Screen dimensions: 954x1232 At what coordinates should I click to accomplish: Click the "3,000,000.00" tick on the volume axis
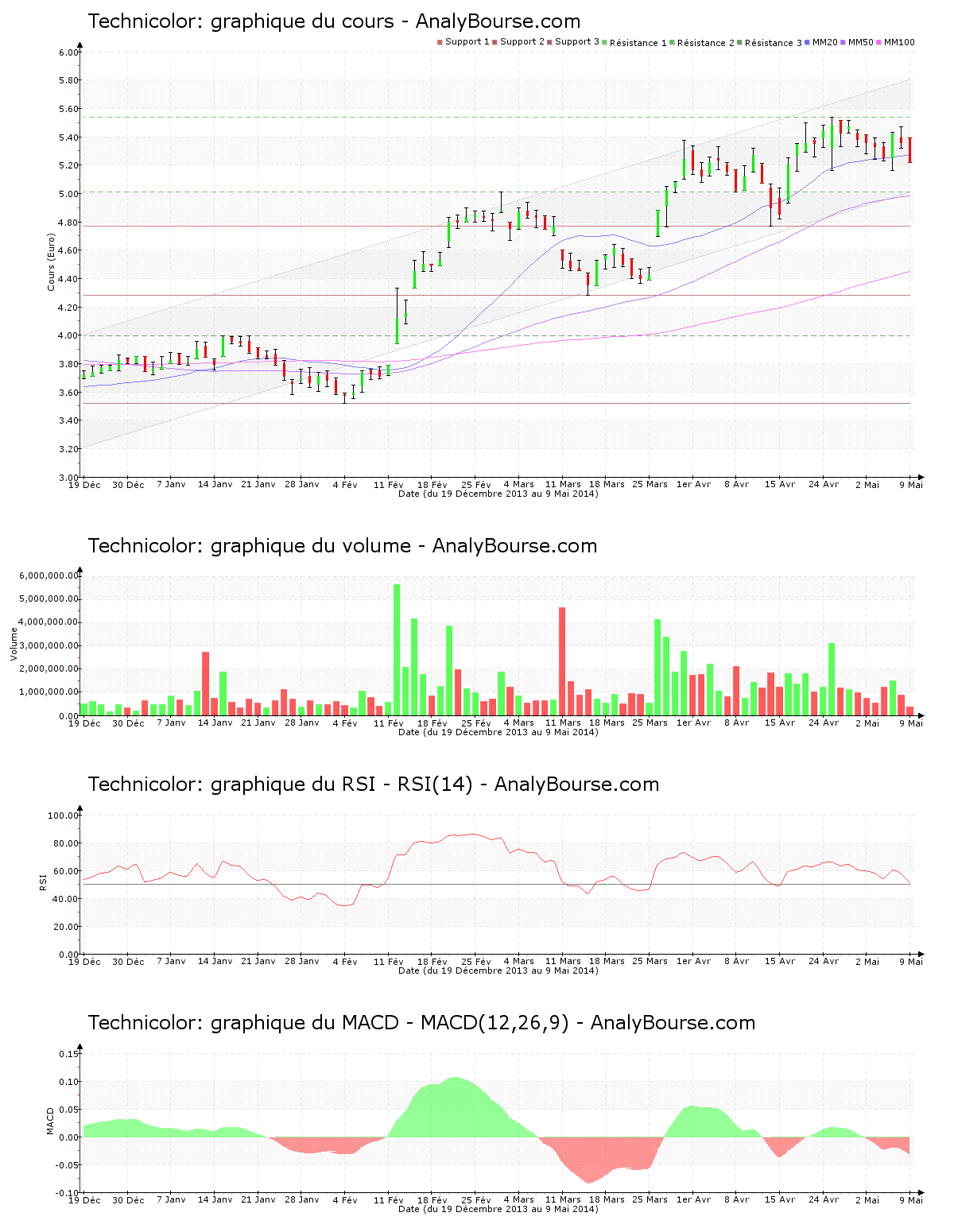point(50,646)
